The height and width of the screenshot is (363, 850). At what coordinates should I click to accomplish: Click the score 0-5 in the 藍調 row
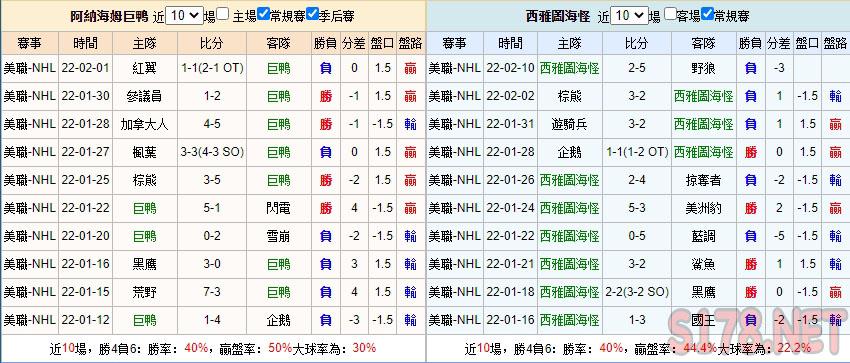[x=636, y=236]
